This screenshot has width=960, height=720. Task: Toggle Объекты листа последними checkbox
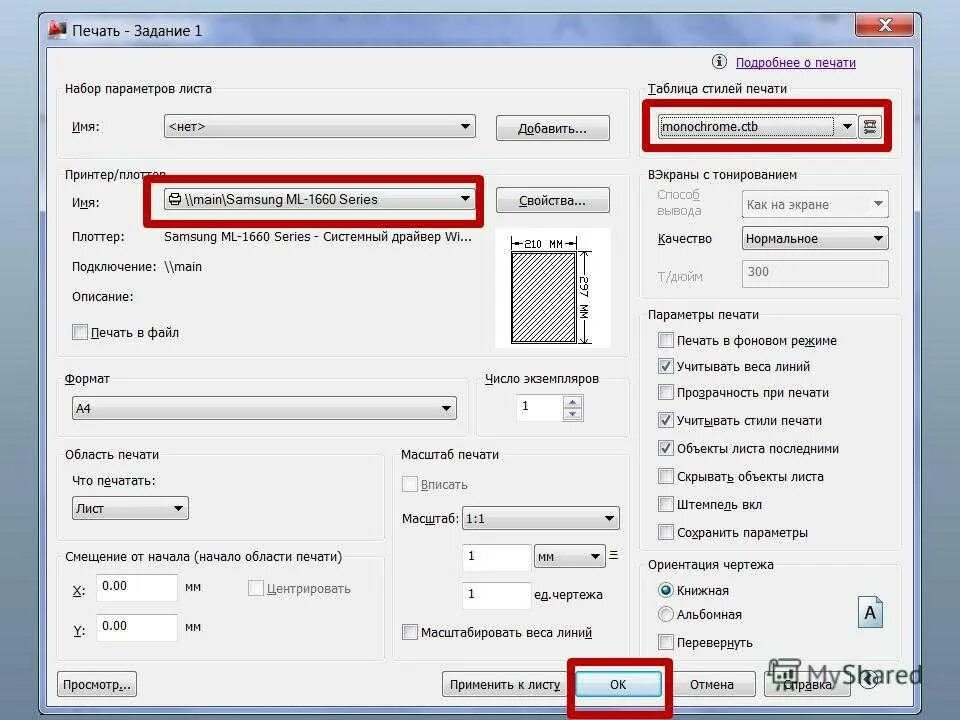(666, 448)
